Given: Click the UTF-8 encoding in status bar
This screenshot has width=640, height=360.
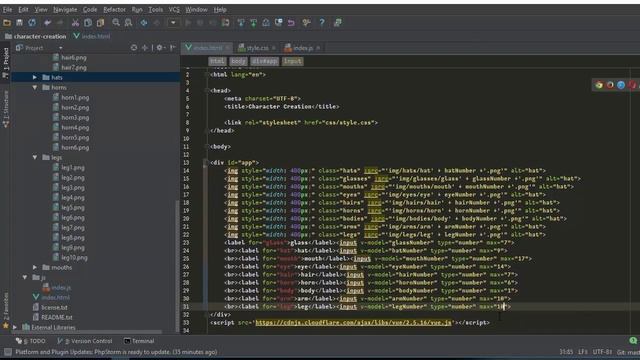Looking at the screenshot, I should point(602,352).
